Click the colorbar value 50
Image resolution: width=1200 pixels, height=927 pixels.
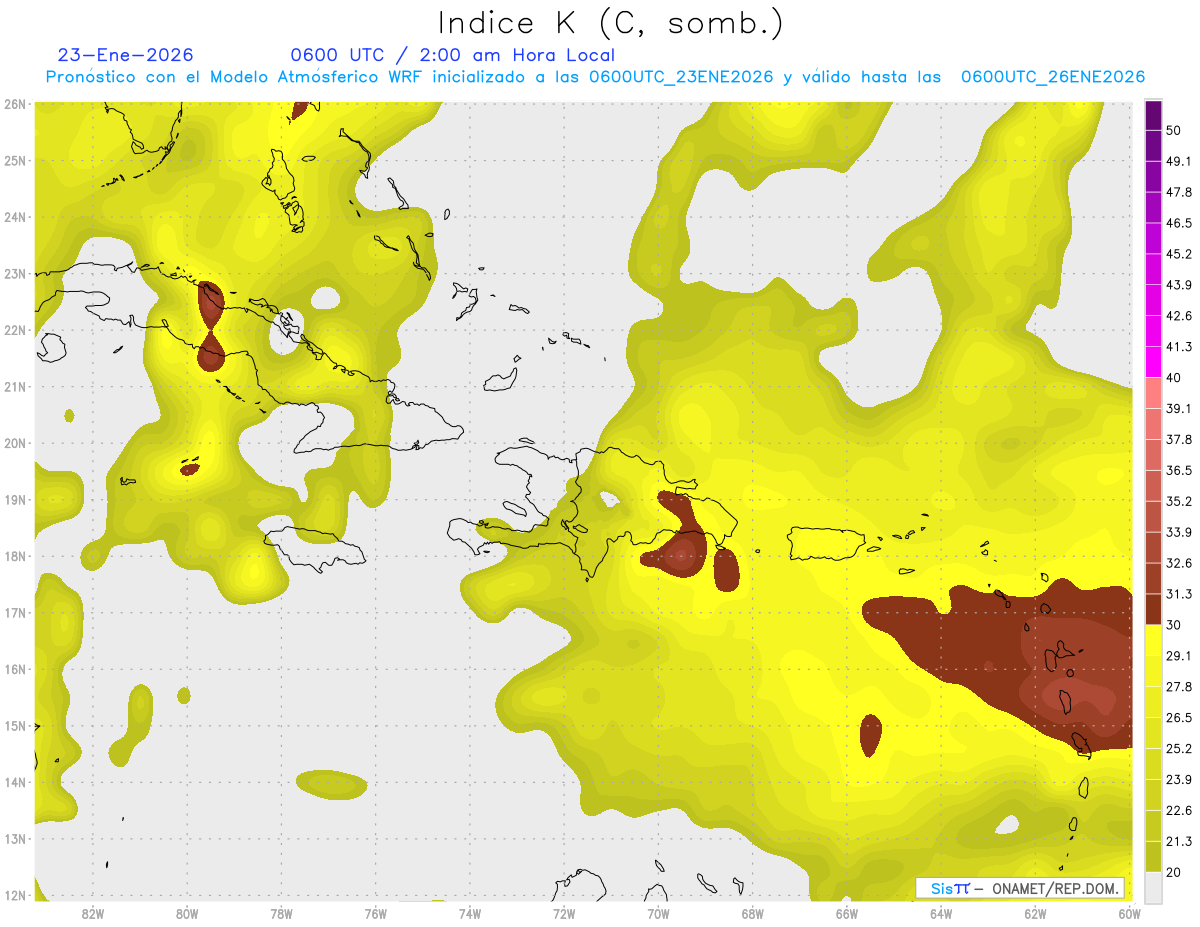tap(1174, 130)
